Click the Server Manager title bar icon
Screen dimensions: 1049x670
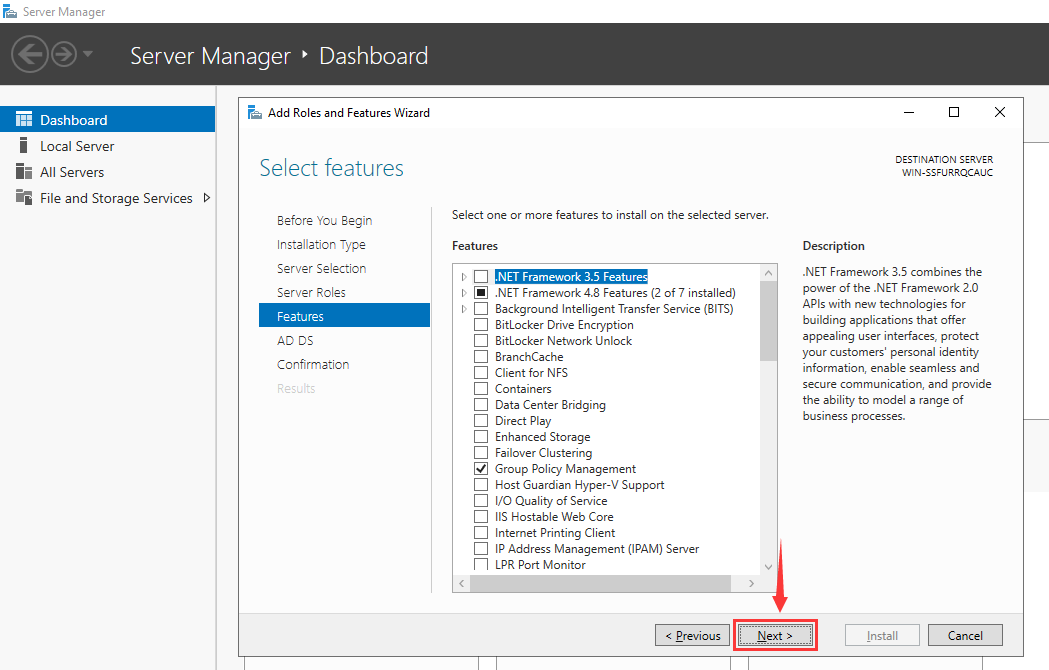coord(10,12)
